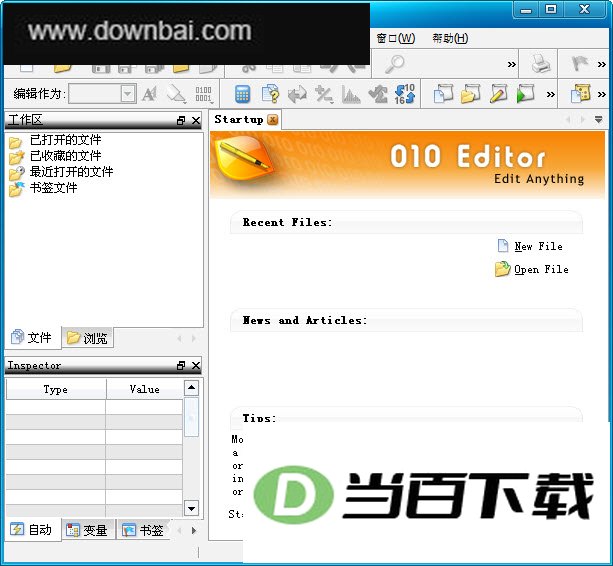Click the gray bookmark flag icon
The height and width of the screenshot is (566, 613).
pyautogui.click(x=579, y=64)
